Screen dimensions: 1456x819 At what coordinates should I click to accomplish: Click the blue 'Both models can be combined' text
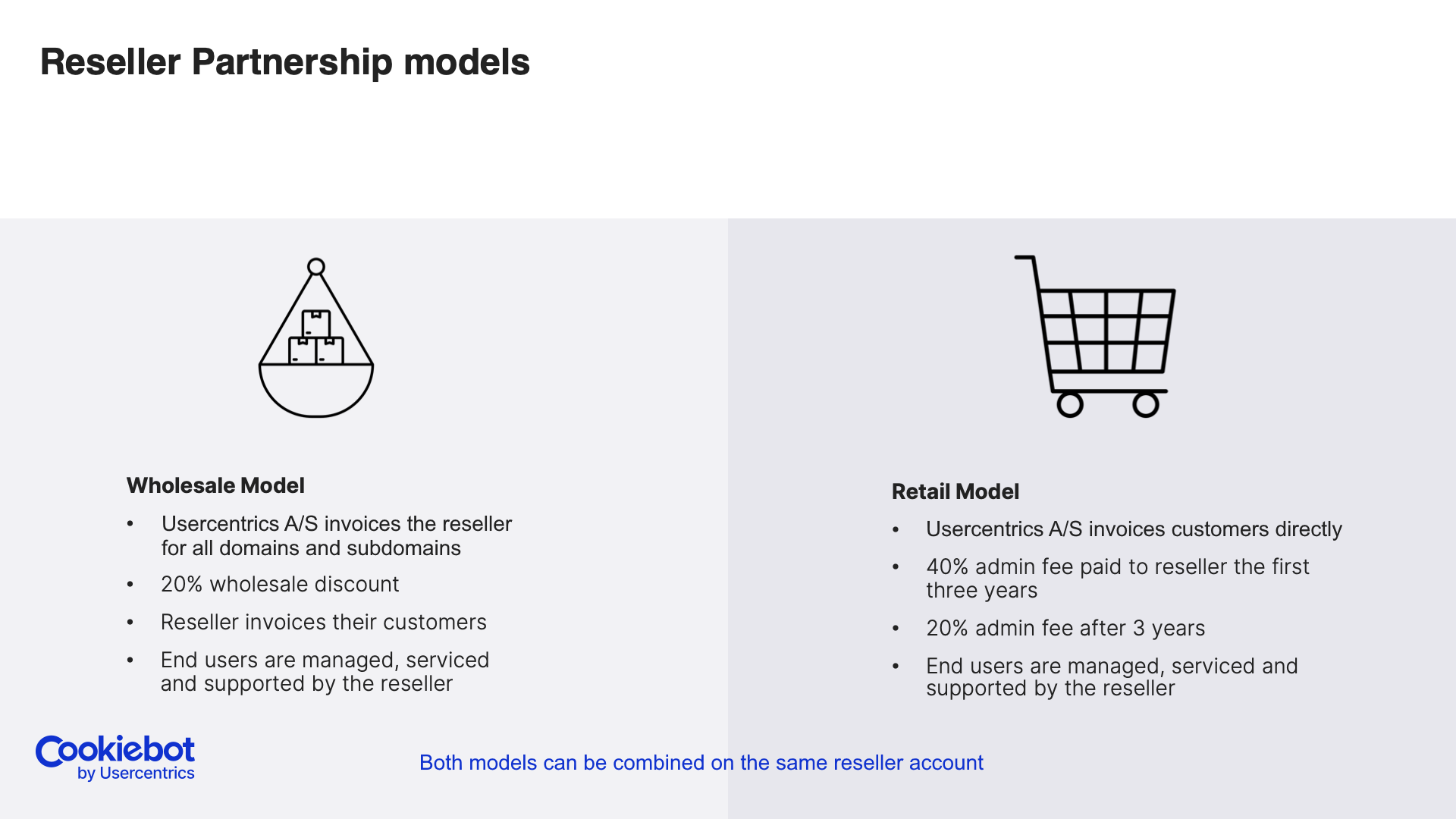pos(701,762)
